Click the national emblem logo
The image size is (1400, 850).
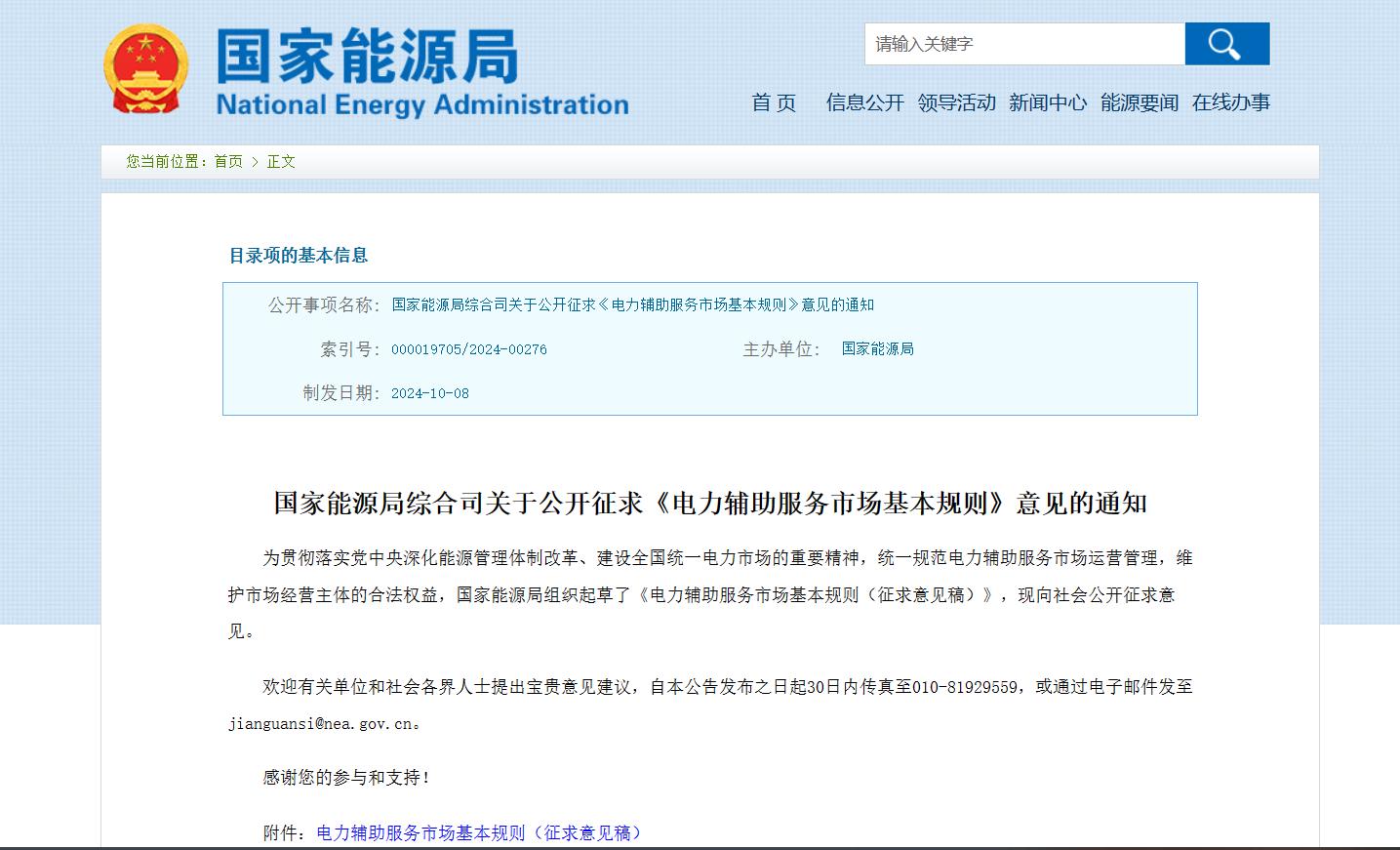click(x=145, y=70)
